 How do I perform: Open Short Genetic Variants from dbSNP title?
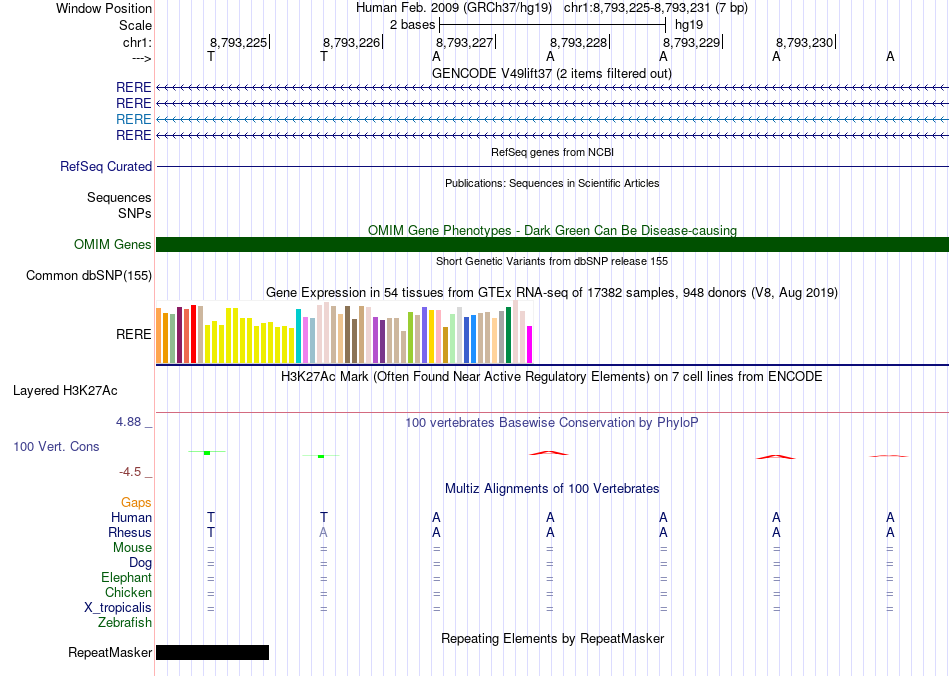[x=552, y=261]
